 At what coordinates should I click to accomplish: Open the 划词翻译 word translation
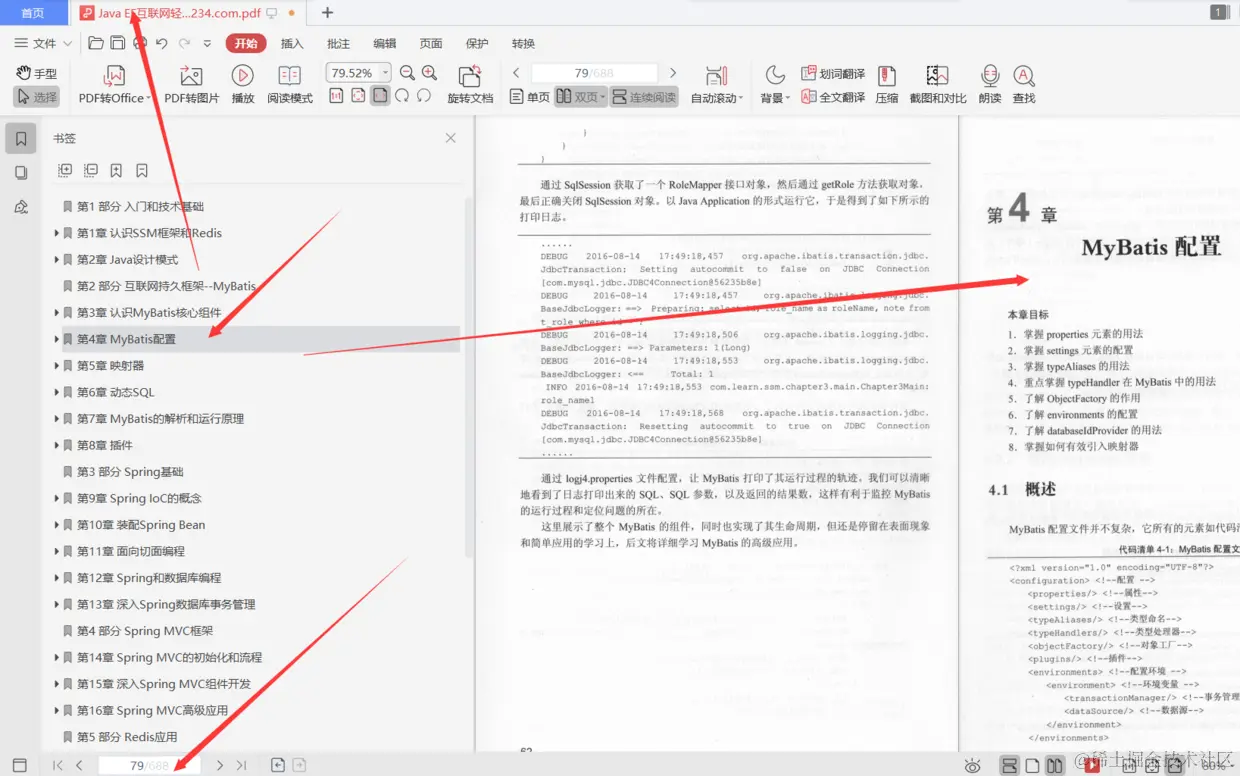point(833,73)
